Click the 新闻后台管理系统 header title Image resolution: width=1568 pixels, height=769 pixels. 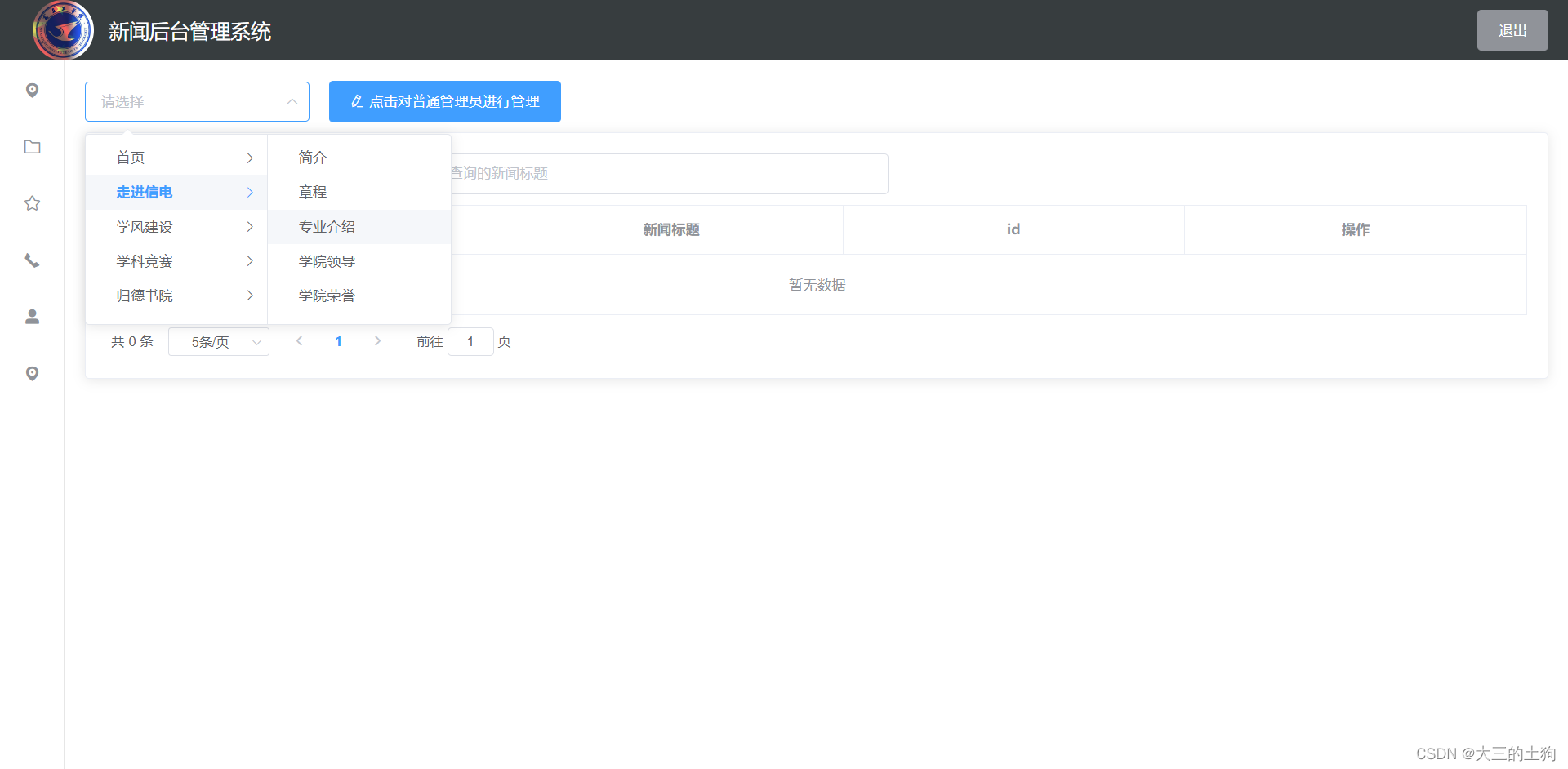189,32
